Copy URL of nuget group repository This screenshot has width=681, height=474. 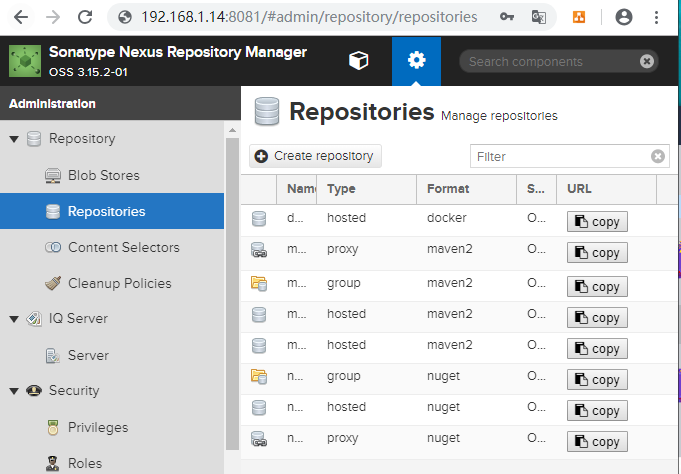(597, 380)
